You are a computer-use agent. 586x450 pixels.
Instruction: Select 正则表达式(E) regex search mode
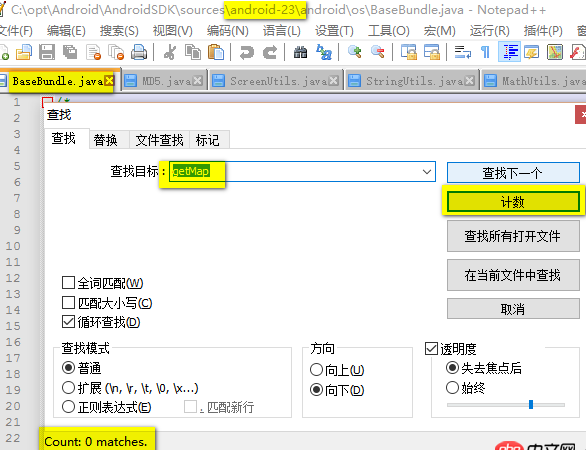pos(68,407)
